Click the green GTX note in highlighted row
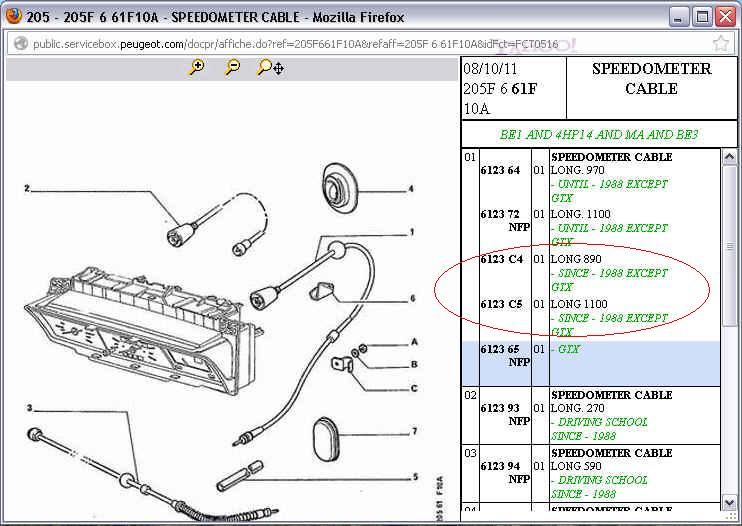 tap(566, 349)
